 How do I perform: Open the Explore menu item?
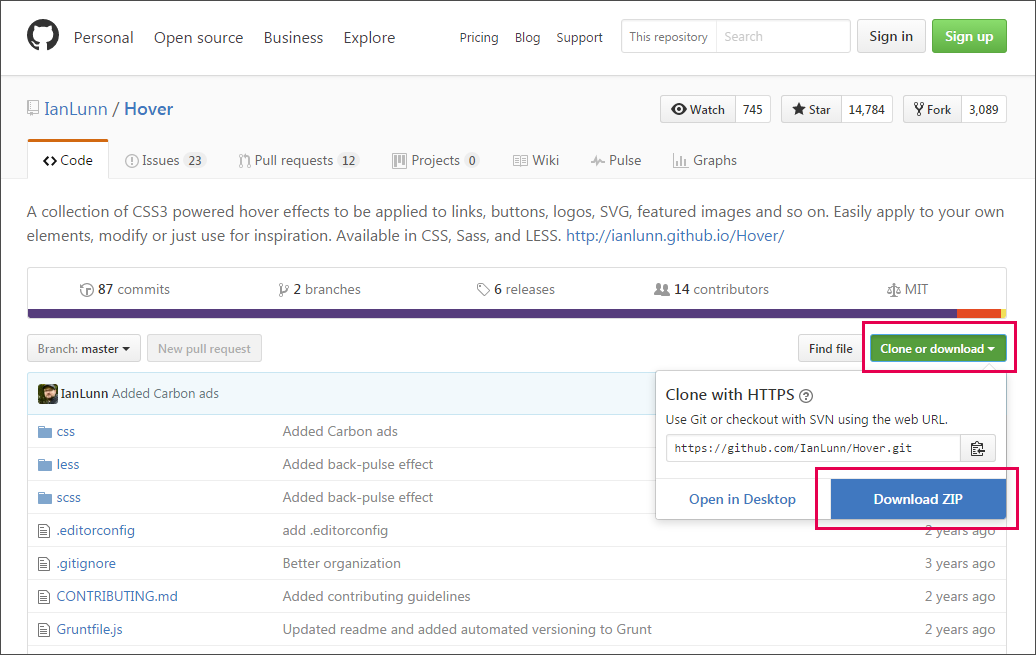tap(369, 38)
